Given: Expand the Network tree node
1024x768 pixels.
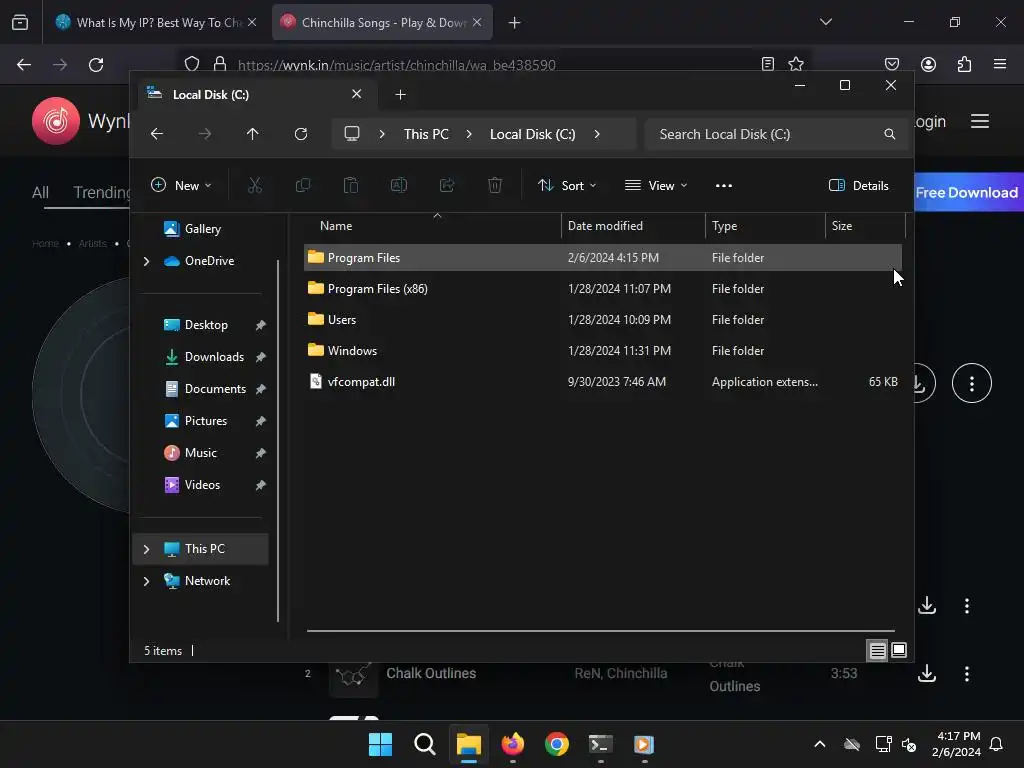Looking at the screenshot, I should pyautogui.click(x=146, y=581).
